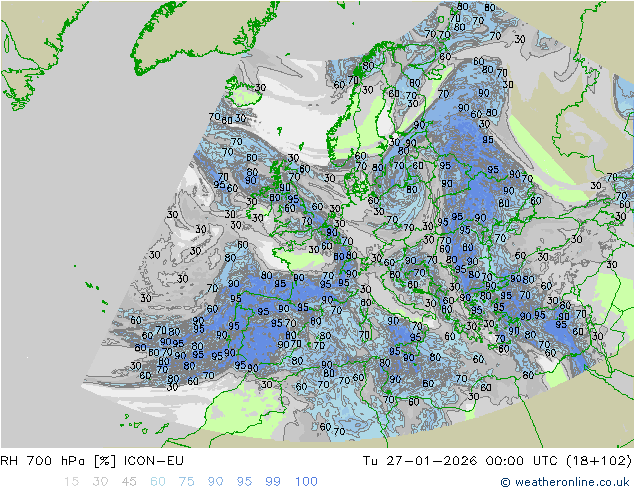634x490 pixels.
Task: Click the 'RH 700 hPa [%] ICON-EU' title text
Action: click(x=92, y=460)
